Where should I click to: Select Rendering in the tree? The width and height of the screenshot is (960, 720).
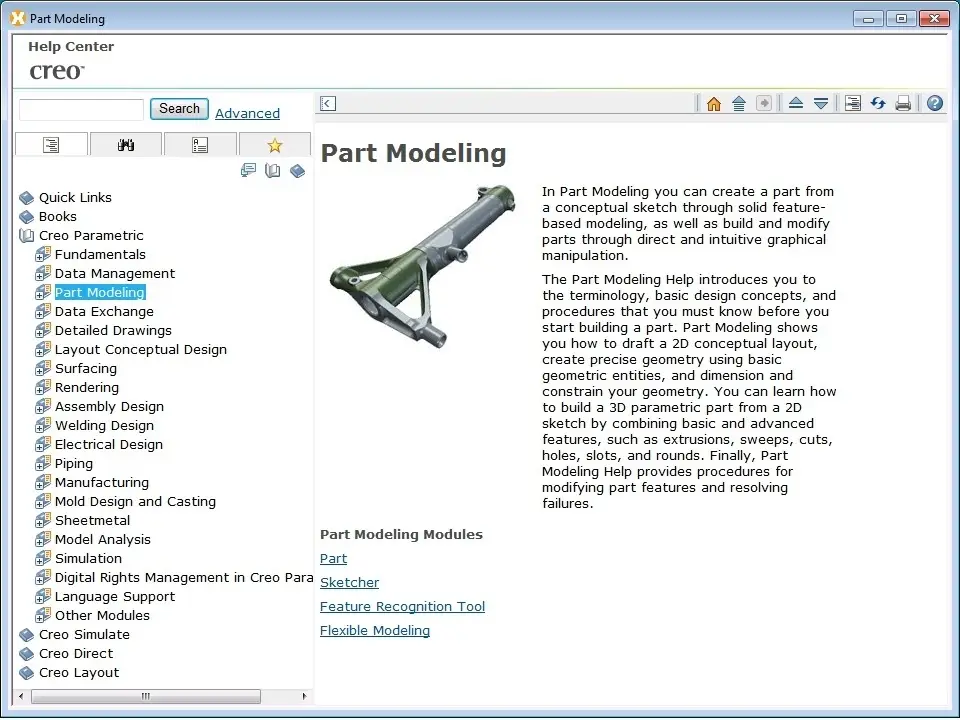pyautogui.click(x=87, y=388)
